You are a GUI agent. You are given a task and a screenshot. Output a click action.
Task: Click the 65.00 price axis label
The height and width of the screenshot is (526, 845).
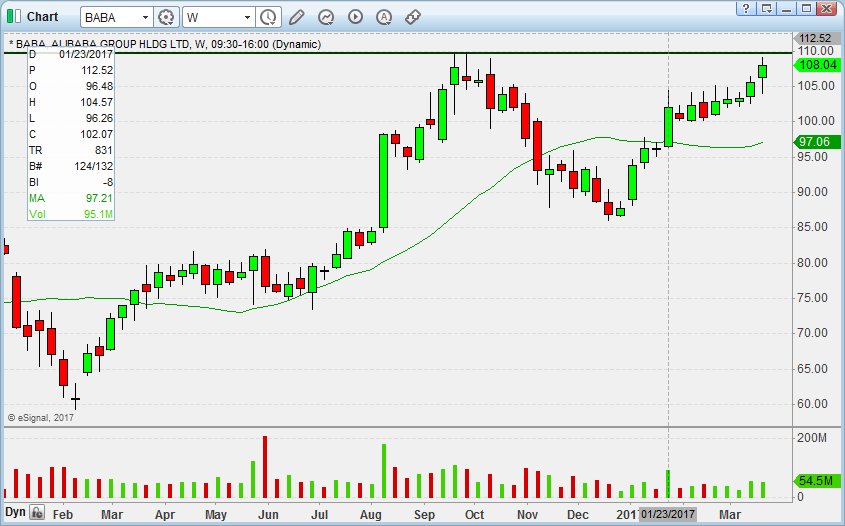[812, 369]
